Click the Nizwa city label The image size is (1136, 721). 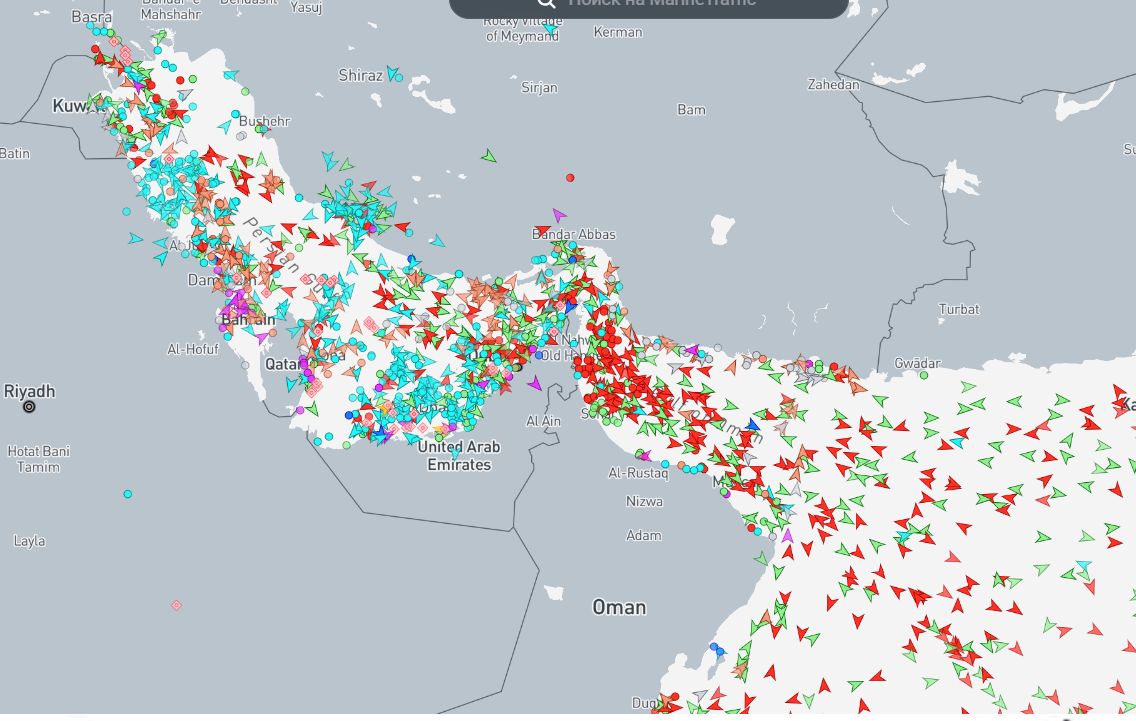point(644,501)
